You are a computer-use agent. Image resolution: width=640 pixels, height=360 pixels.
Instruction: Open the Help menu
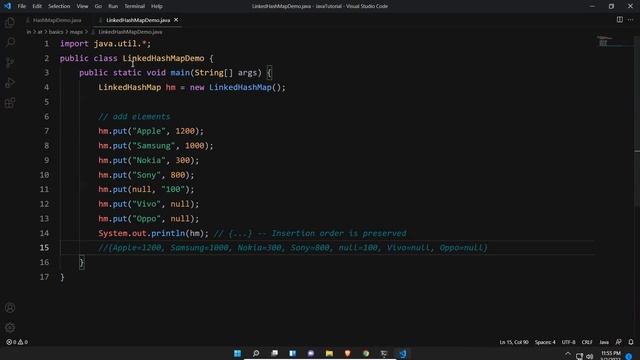(x=157, y=6)
